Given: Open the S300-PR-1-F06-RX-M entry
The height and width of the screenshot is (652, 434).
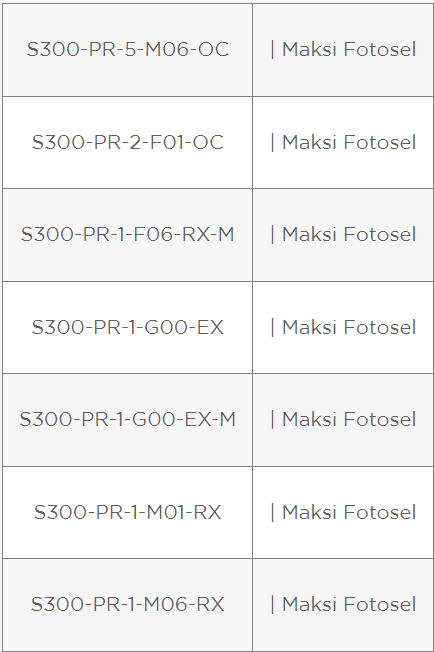Looking at the screenshot, I should tap(128, 235).
